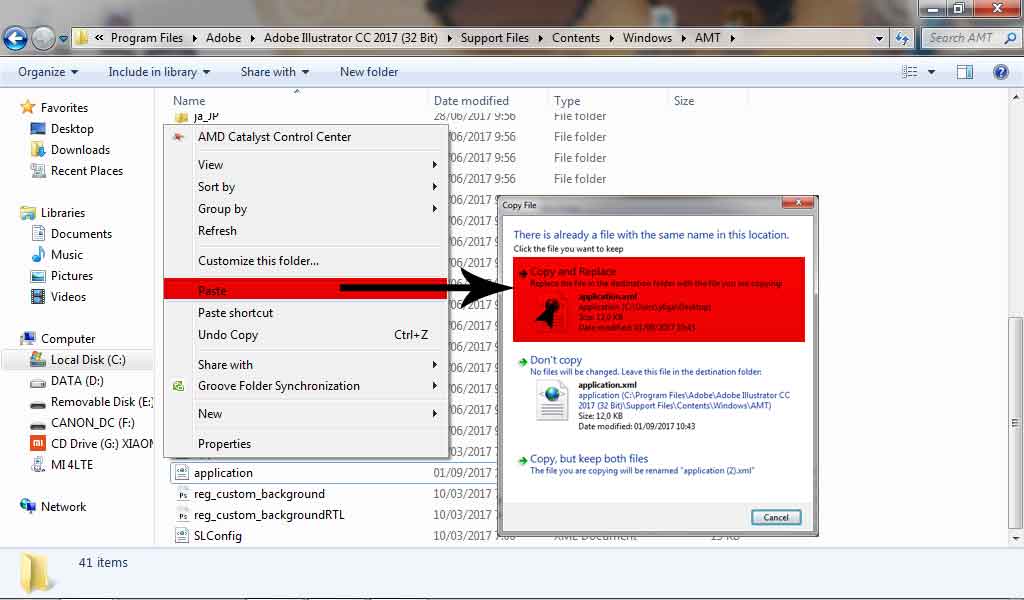The image size is (1024, 600).
Task: Click the Size column header
Action: click(x=684, y=101)
